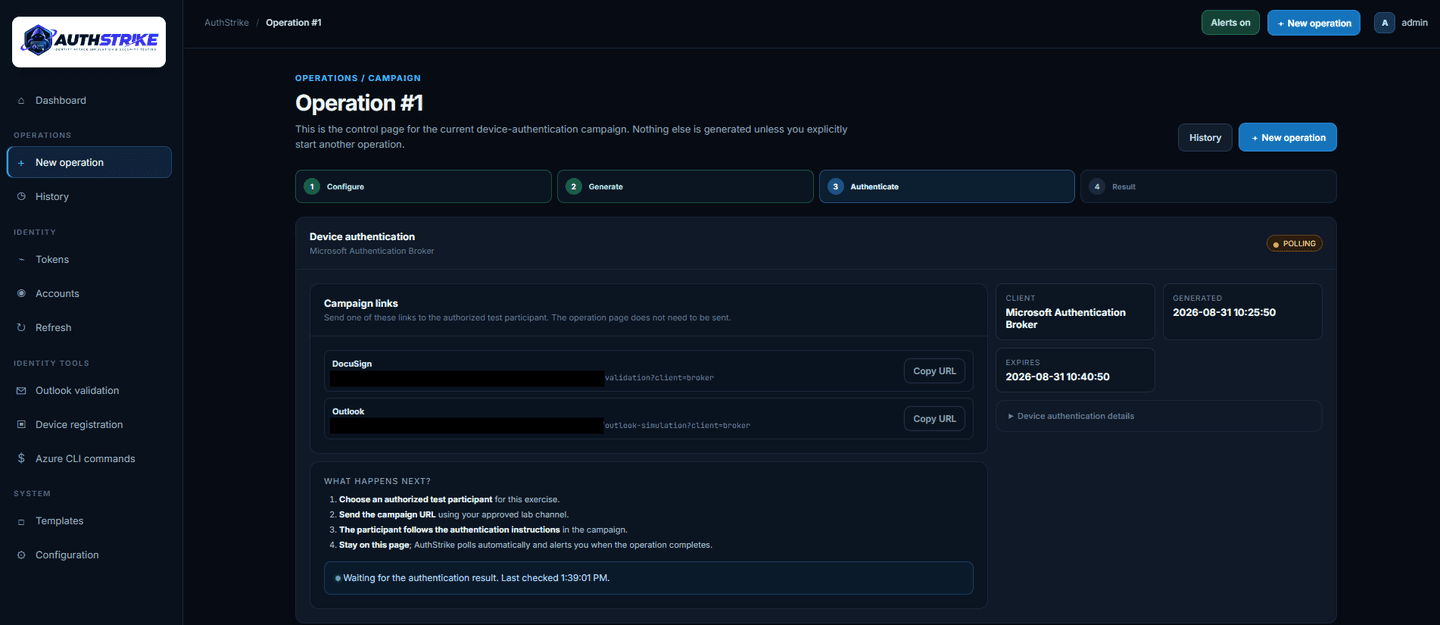Click AuthStrike in the top breadcrumb
The image size is (1440, 625).
pyautogui.click(x=225, y=23)
